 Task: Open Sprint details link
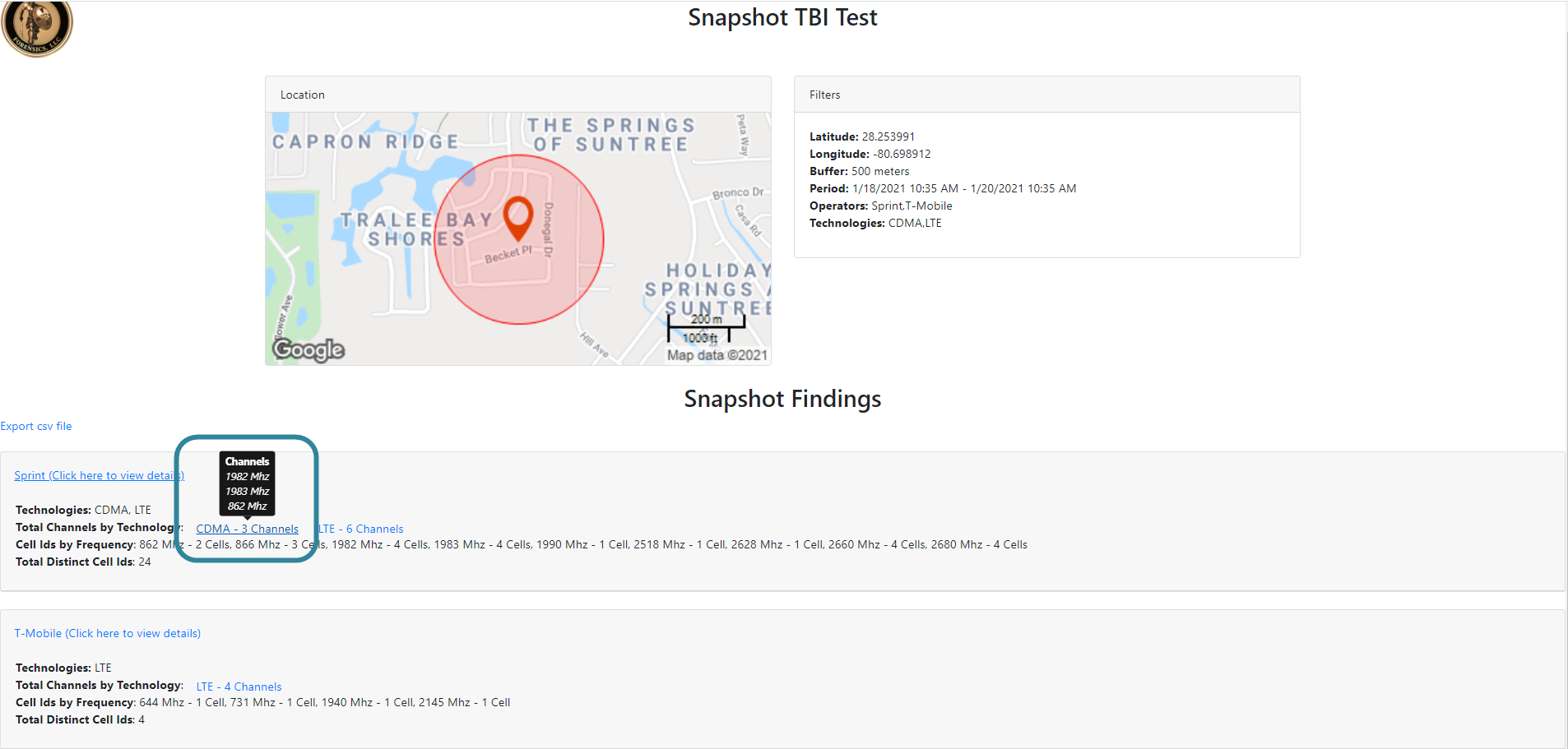(99, 475)
